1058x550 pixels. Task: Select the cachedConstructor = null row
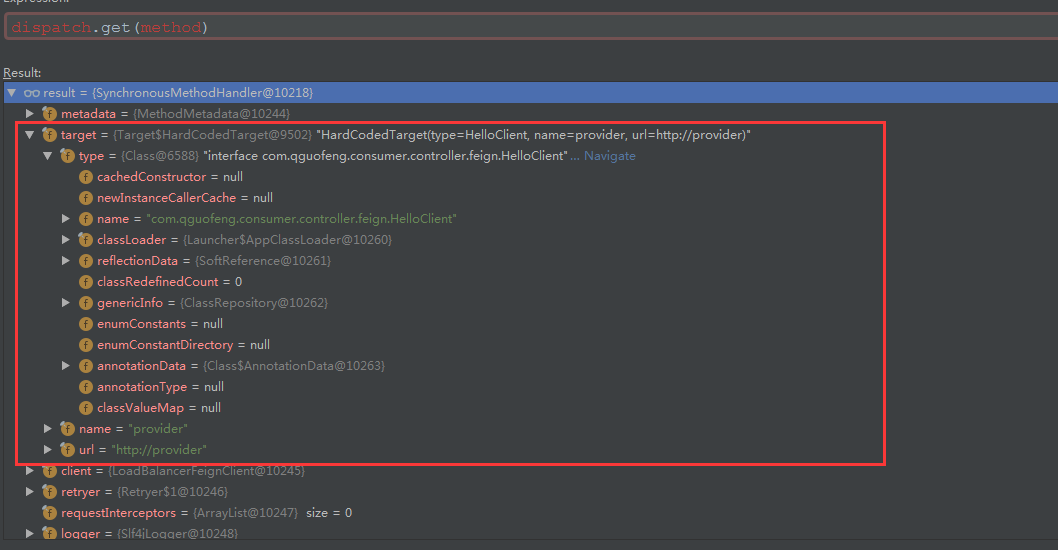[x=170, y=177]
